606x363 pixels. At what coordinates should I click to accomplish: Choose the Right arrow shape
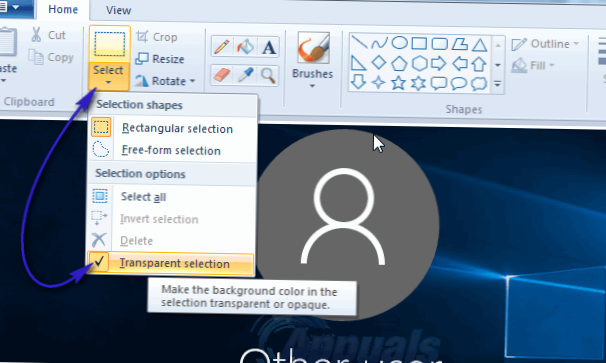click(x=439, y=63)
